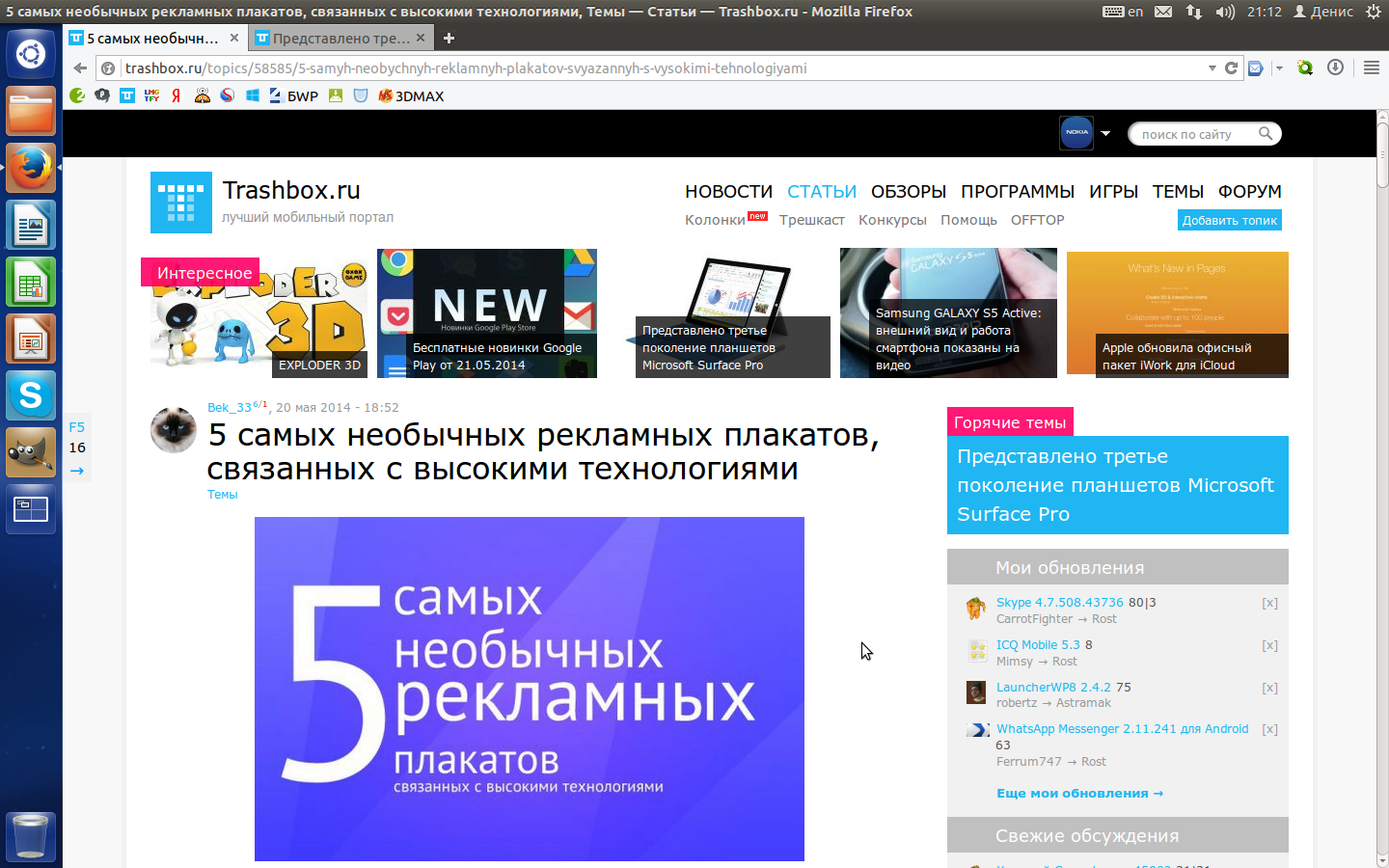Open the sound volume indicator
Viewport: 1389px width, 868px height.
pos(1225,12)
